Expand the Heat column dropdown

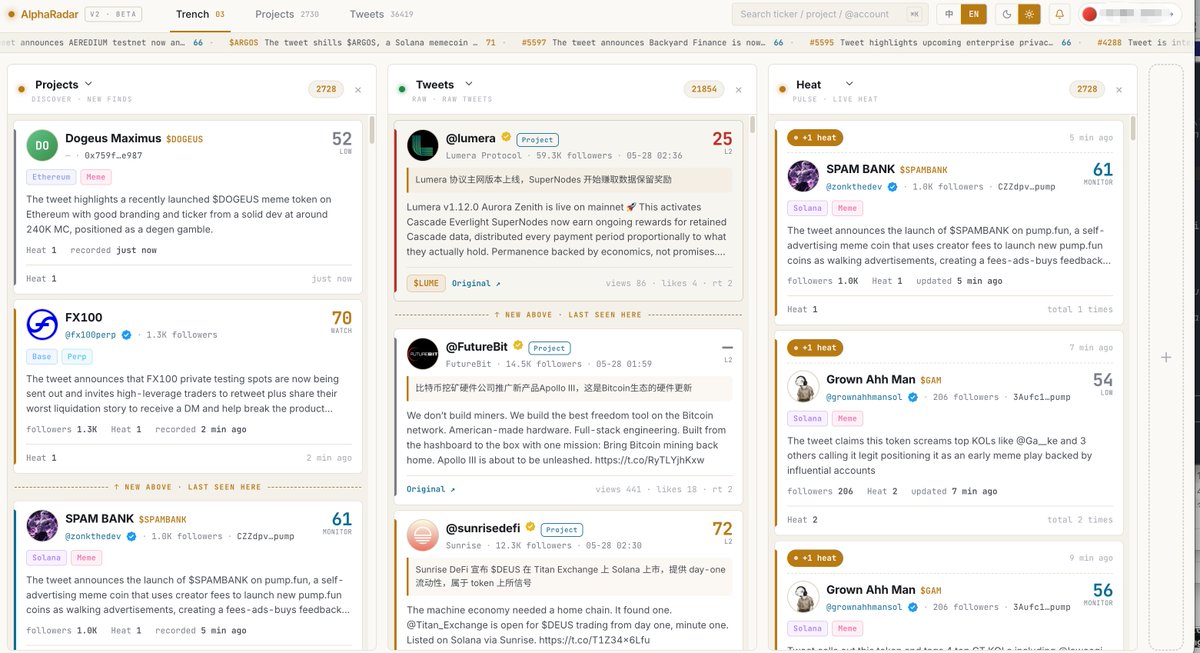coord(849,84)
